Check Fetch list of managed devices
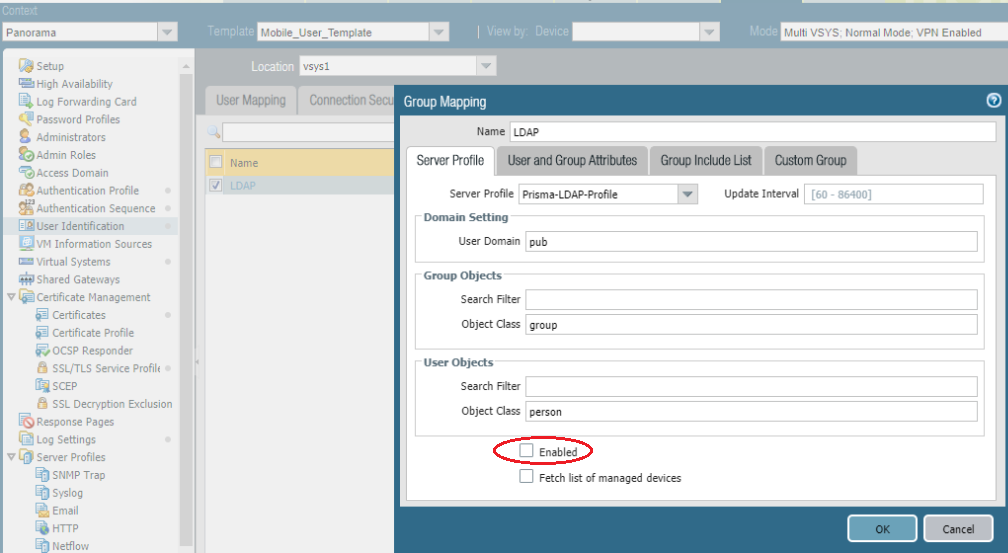This screenshot has height=553, width=1008. [526, 478]
